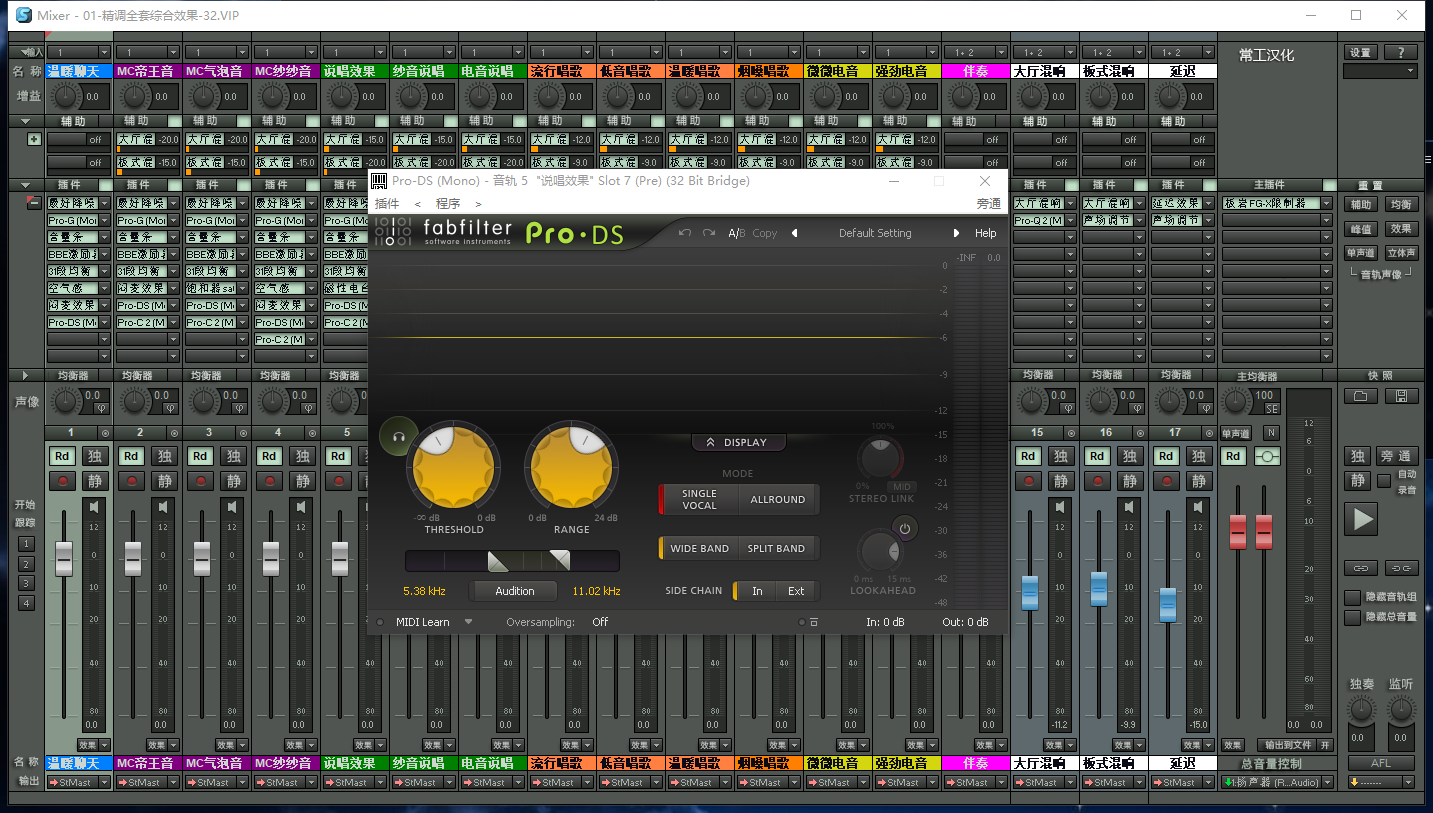Go to previous preset arrow in Pro-DS
This screenshot has width=1433, height=813.
[x=795, y=233]
